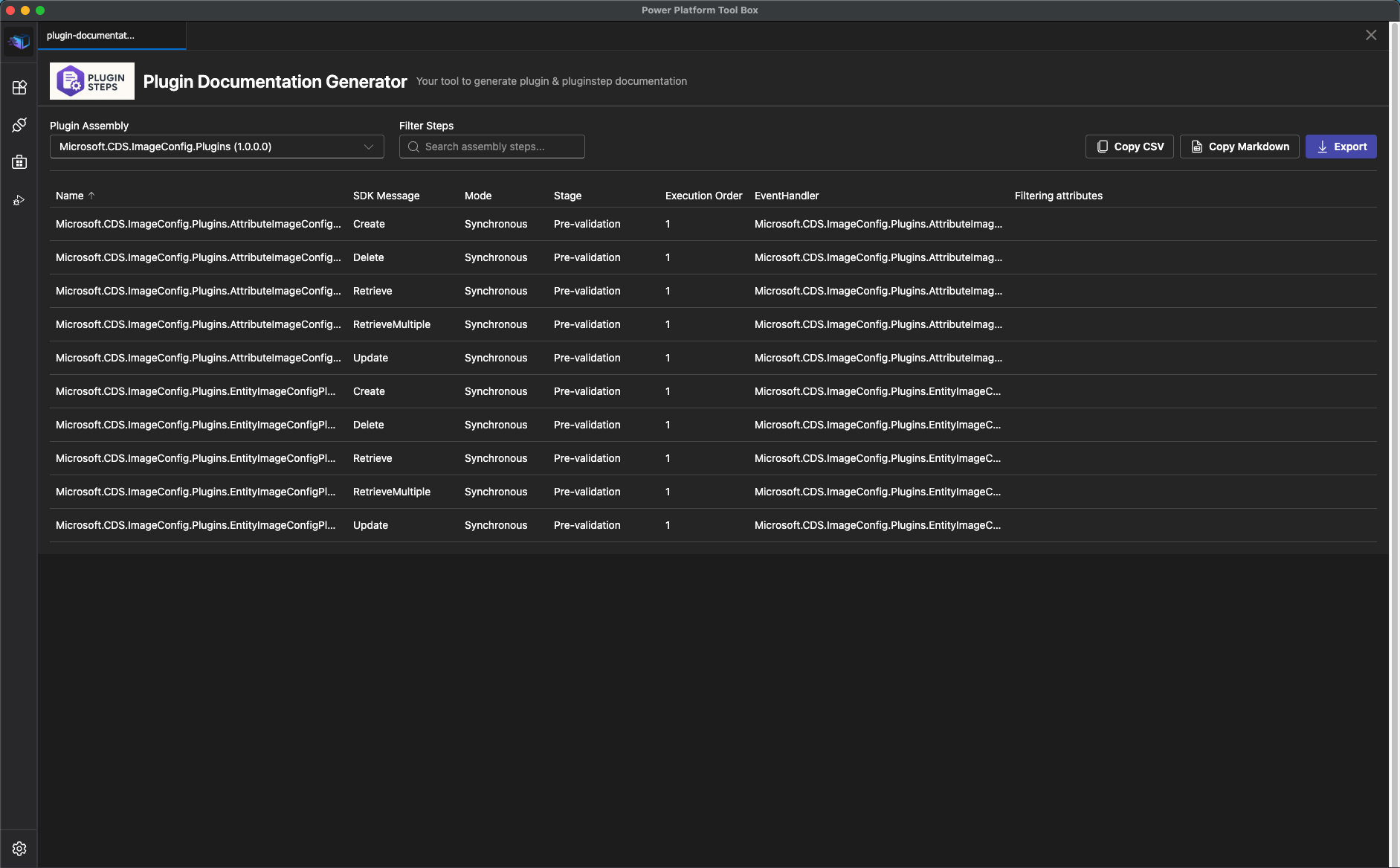
Task: Toggle the Name column sort order
Action: tap(75, 195)
